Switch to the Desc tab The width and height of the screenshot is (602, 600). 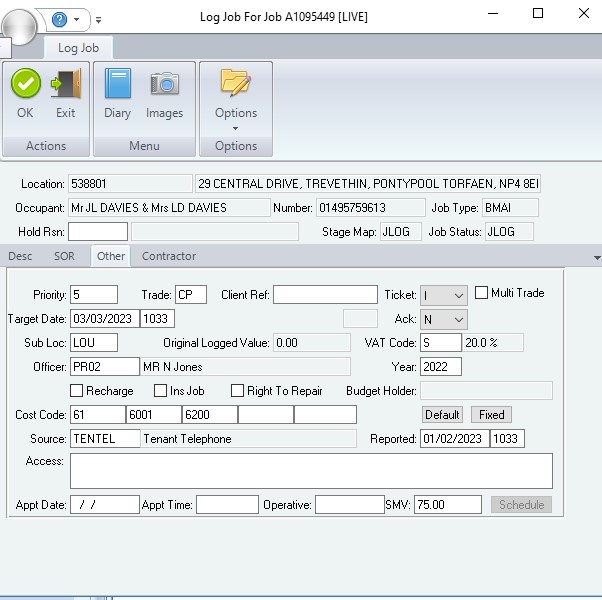coord(20,256)
